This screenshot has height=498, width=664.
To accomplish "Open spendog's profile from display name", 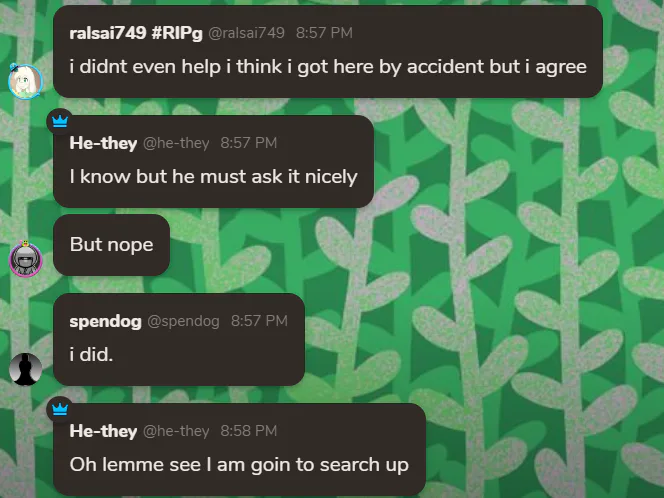I will (105, 321).
